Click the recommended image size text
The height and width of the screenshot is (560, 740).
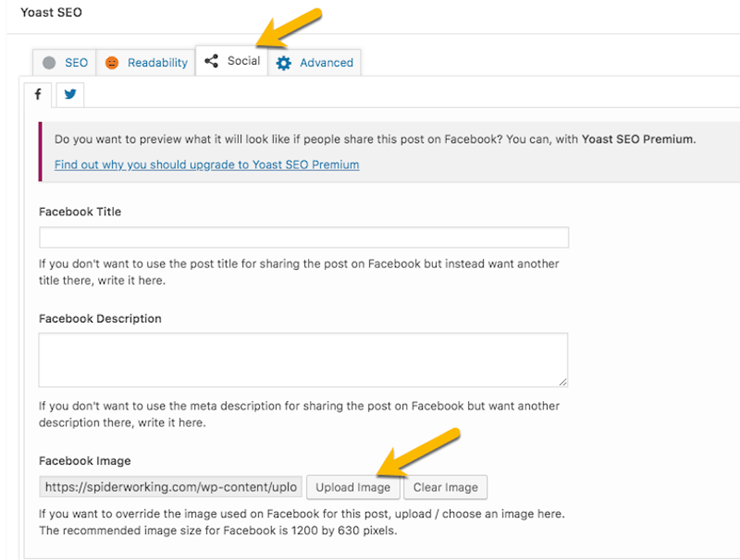[x=218, y=531]
